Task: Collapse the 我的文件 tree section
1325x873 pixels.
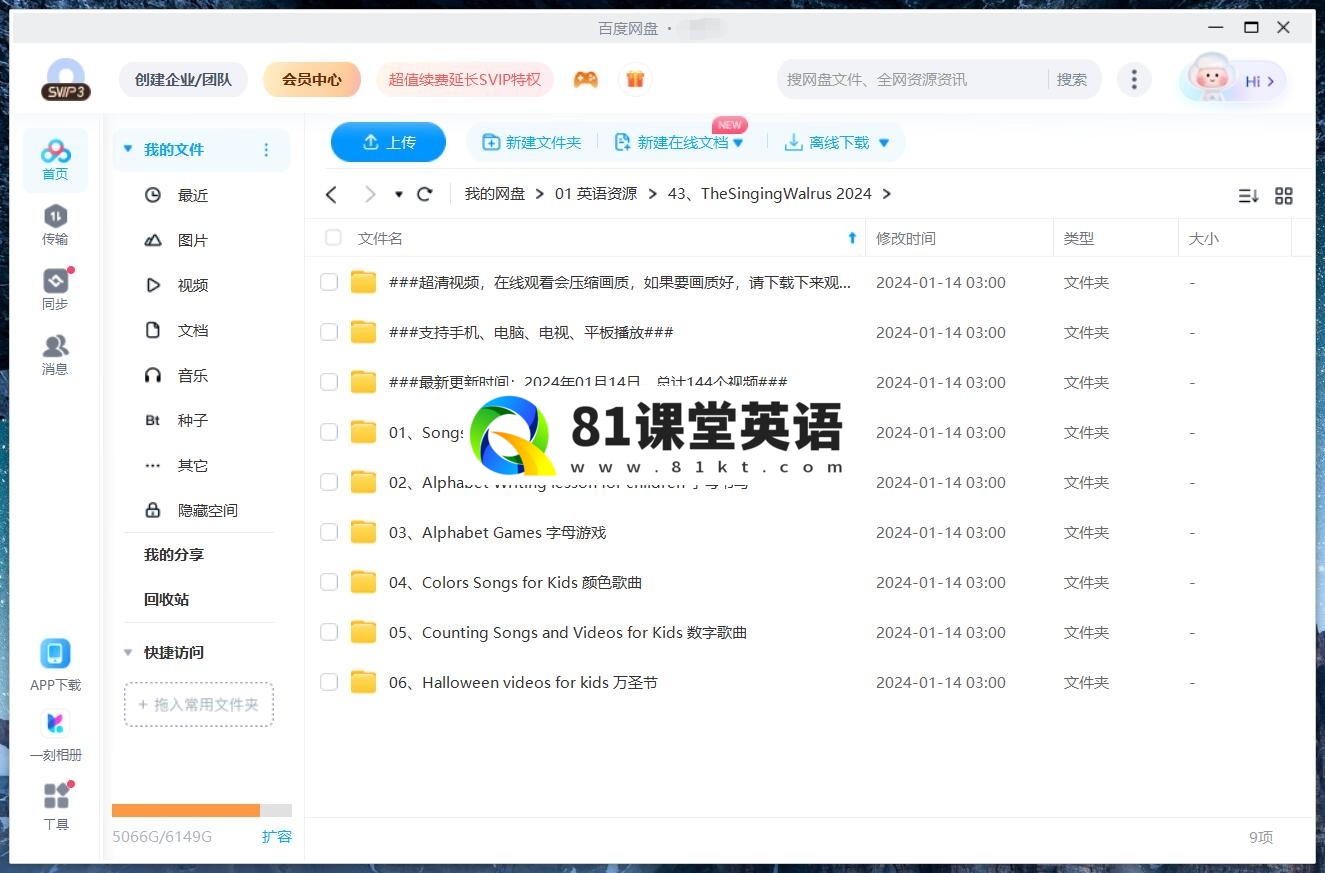Action: point(128,149)
